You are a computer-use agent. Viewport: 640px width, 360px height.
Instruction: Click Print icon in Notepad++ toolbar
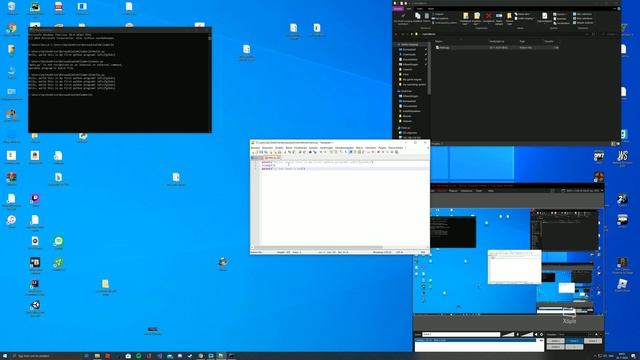click(280, 152)
